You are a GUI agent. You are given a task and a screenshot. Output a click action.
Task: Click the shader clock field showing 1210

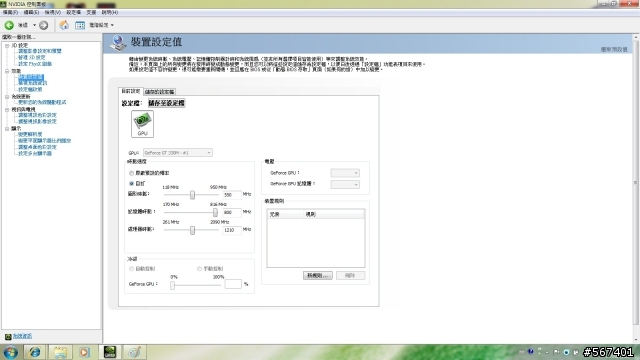coord(232,230)
